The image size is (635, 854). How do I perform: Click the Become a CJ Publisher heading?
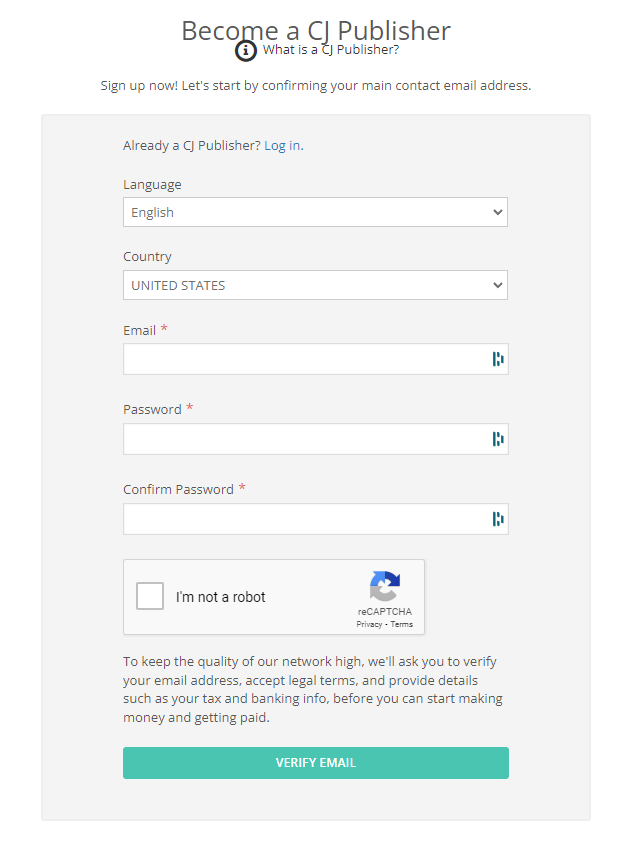[316, 30]
